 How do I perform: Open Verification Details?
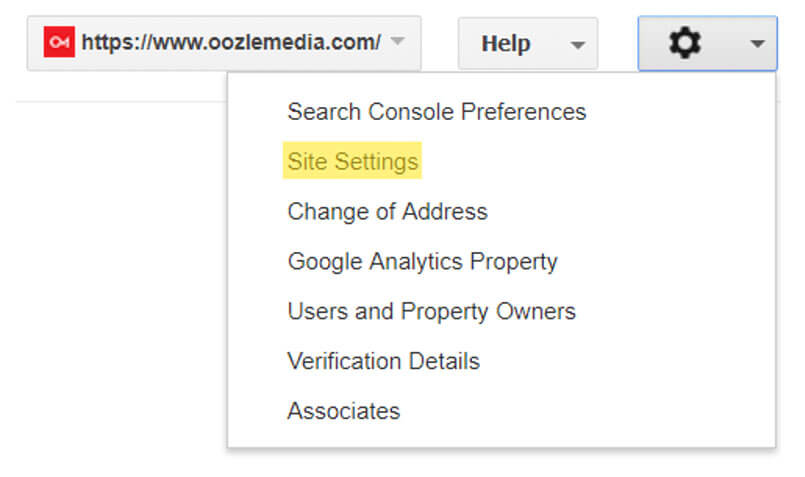(x=383, y=361)
